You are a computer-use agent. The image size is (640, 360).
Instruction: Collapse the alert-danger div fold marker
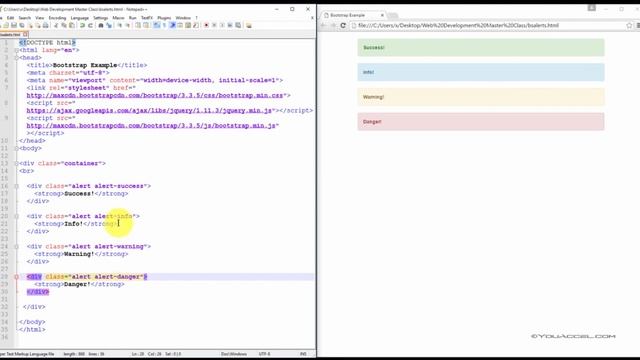(x=17, y=277)
